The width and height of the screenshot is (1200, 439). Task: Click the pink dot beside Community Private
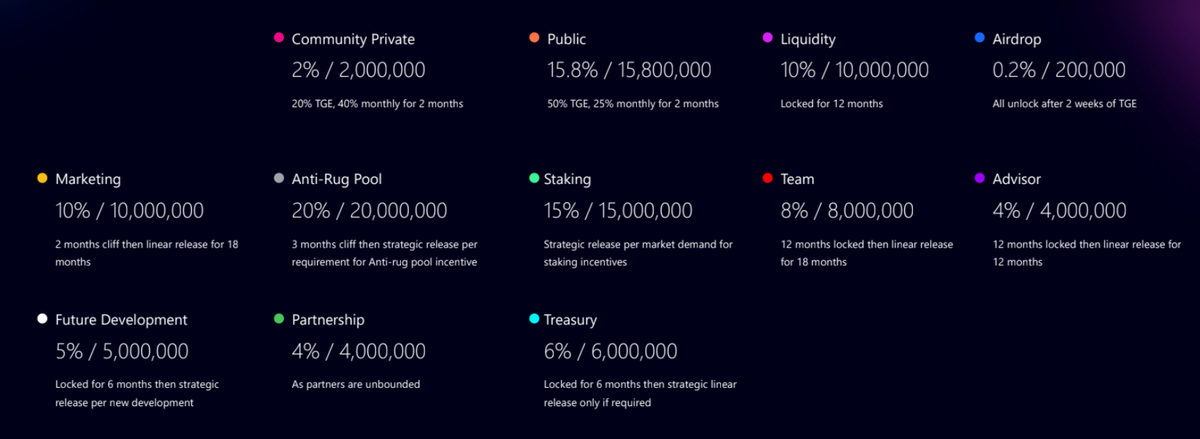(x=279, y=39)
